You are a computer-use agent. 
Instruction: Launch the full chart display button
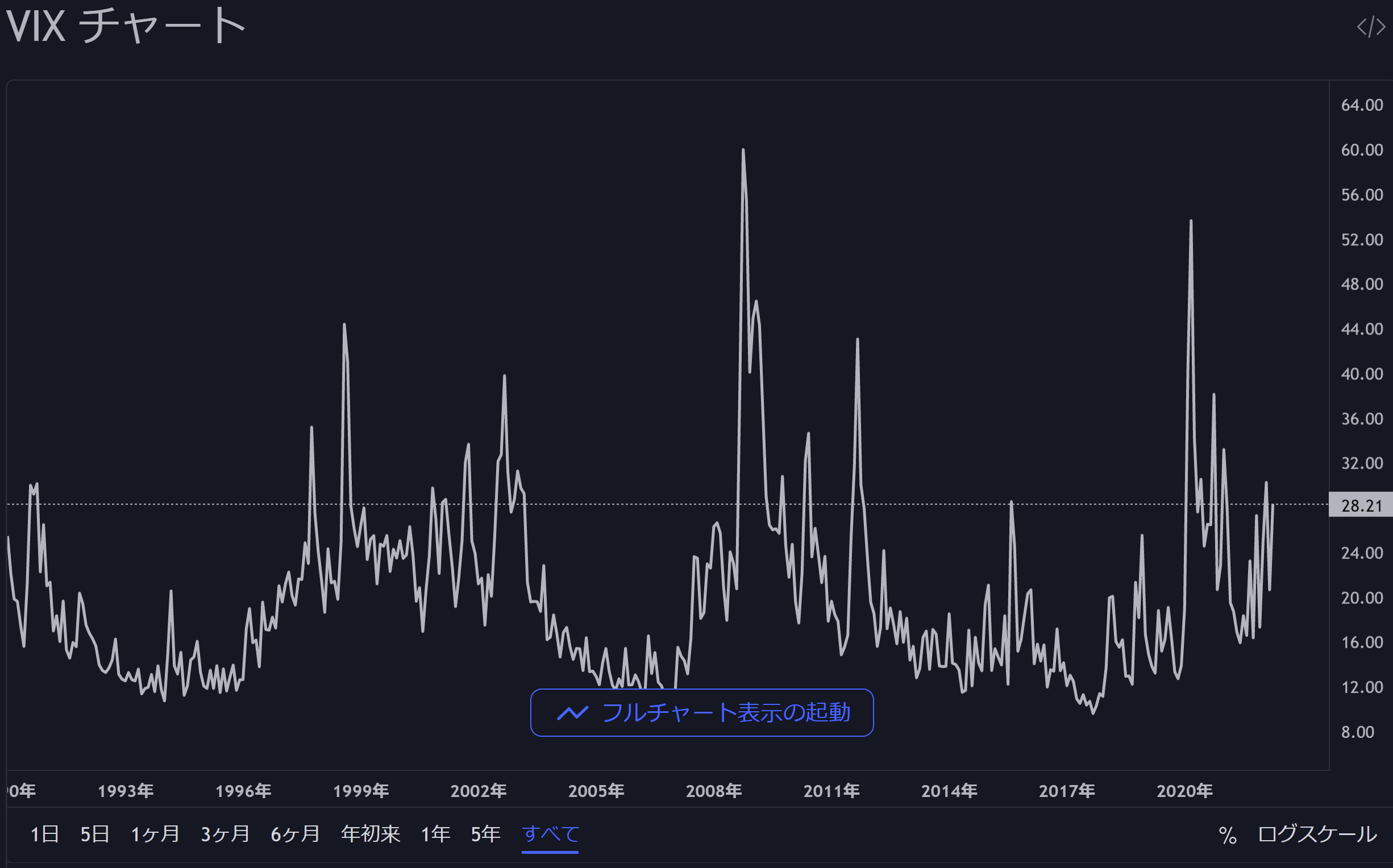click(x=702, y=712)
